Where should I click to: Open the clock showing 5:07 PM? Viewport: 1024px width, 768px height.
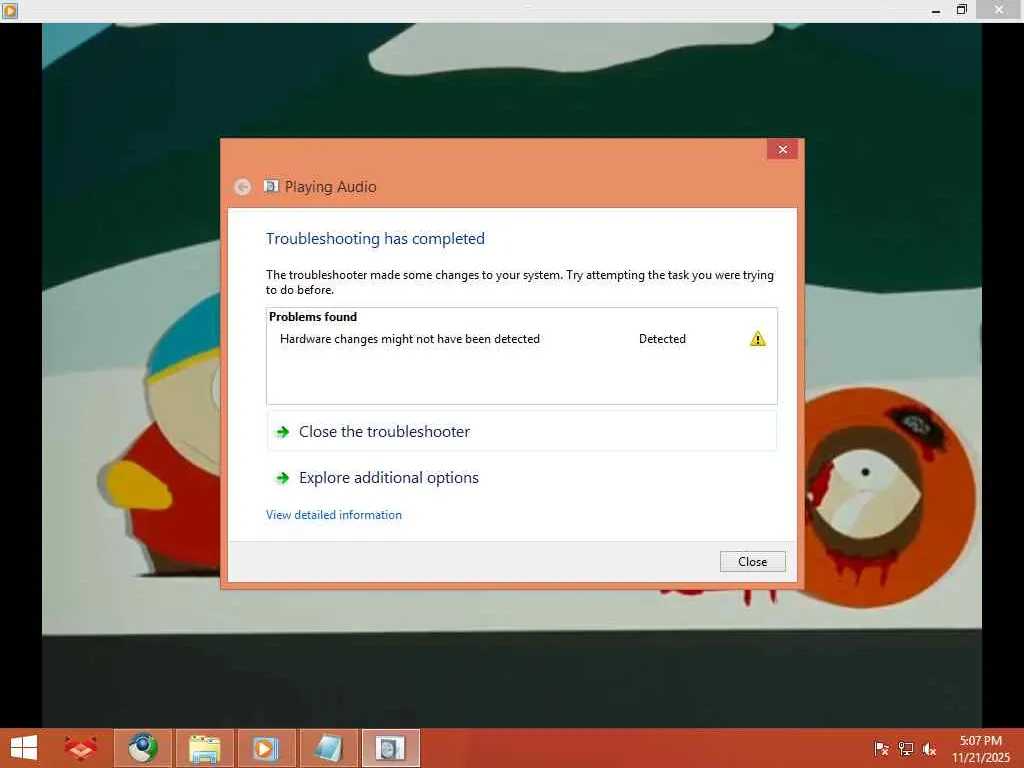(981, 748)
